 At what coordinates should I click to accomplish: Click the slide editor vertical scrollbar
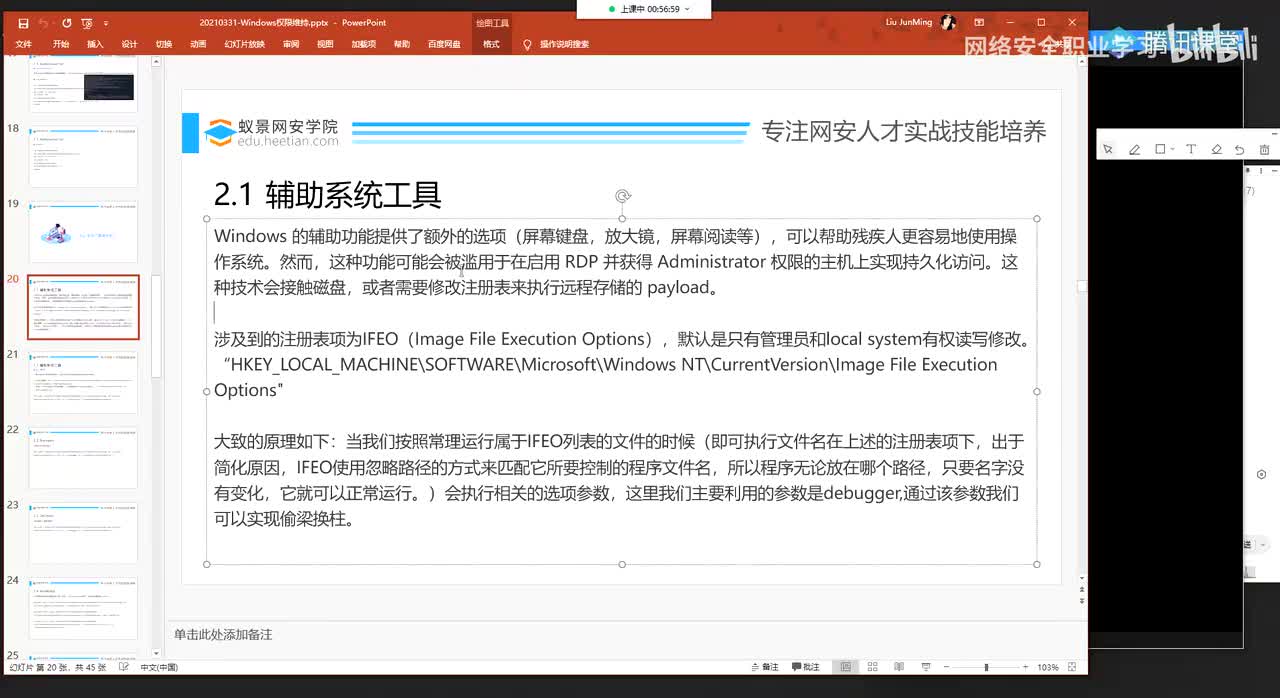(1082, 286)
